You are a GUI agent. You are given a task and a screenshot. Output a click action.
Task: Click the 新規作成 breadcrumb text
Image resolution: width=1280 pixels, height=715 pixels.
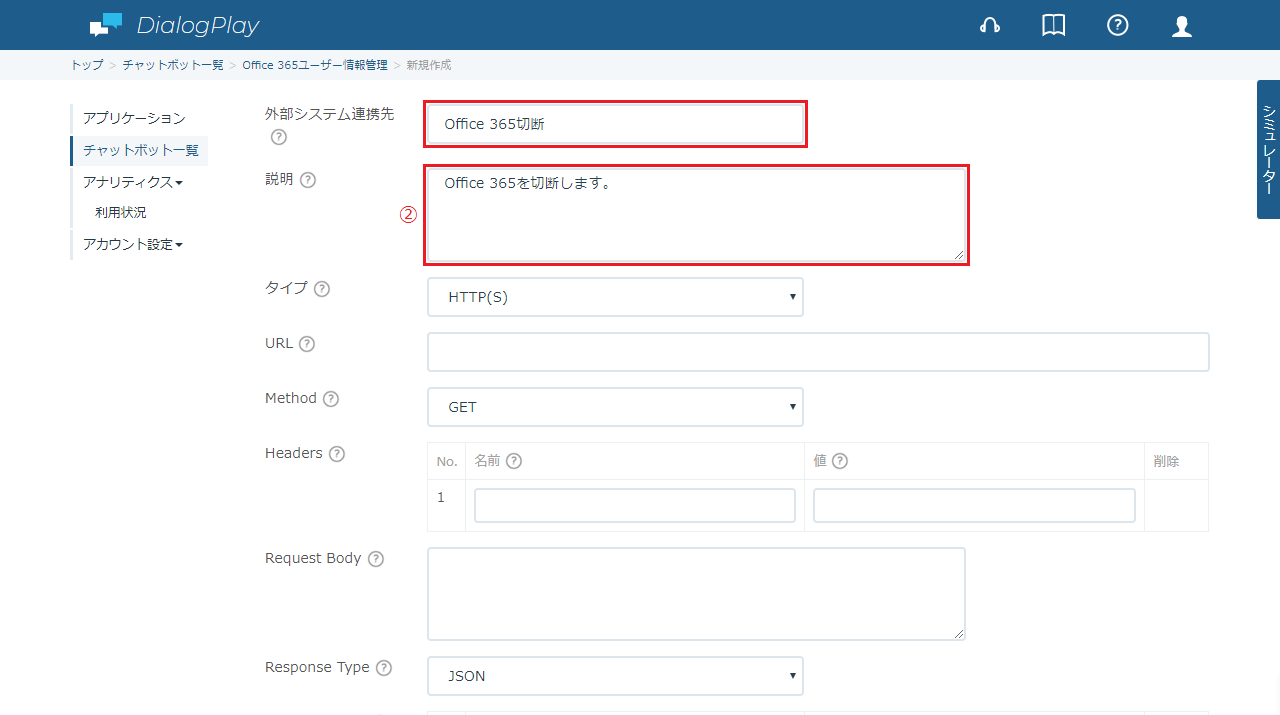tap(429, 65)
